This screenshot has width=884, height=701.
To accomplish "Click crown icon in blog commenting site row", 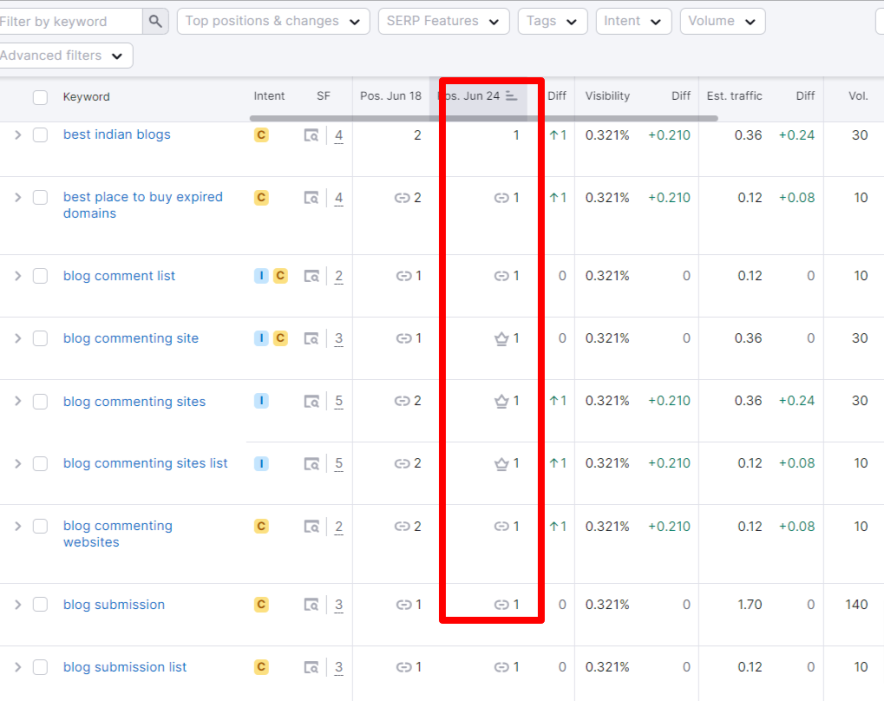I will click(501, 339).
